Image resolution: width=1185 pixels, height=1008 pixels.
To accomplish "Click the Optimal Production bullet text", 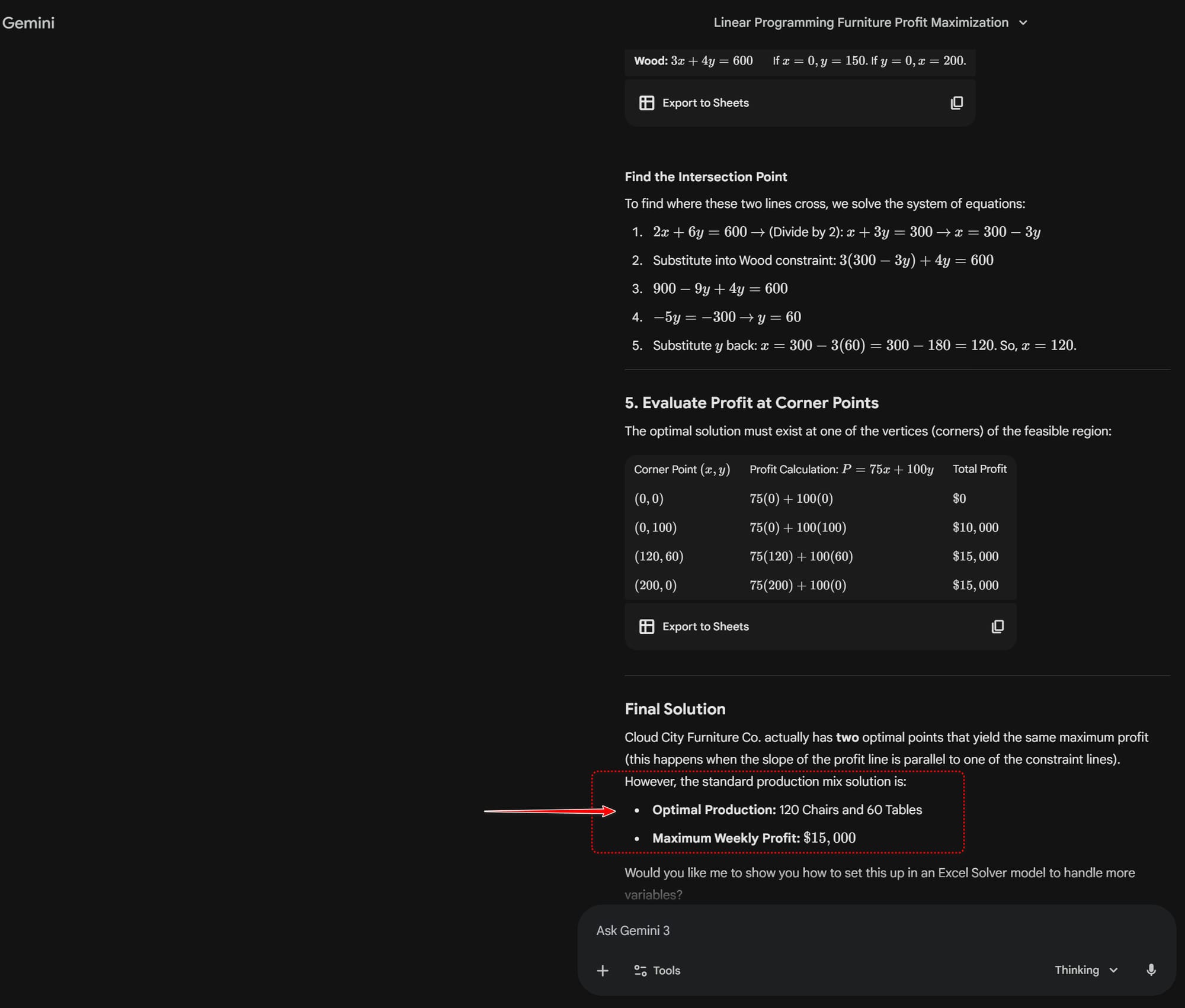I will pos(786,810).
